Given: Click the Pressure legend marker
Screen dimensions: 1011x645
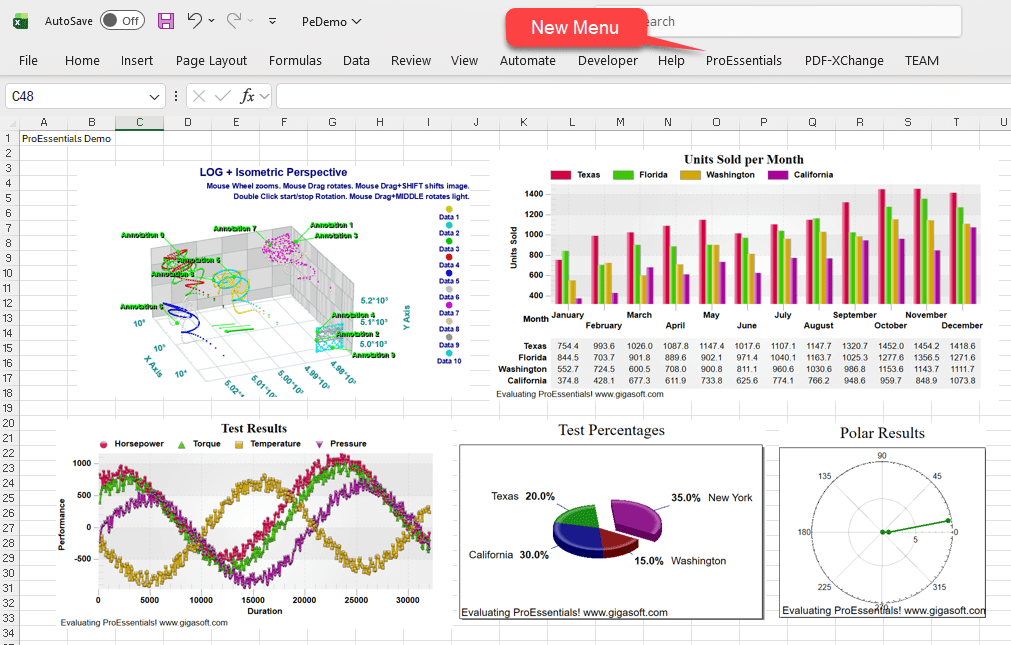Looking at the screenshot, I should click(x=319, y=444).
